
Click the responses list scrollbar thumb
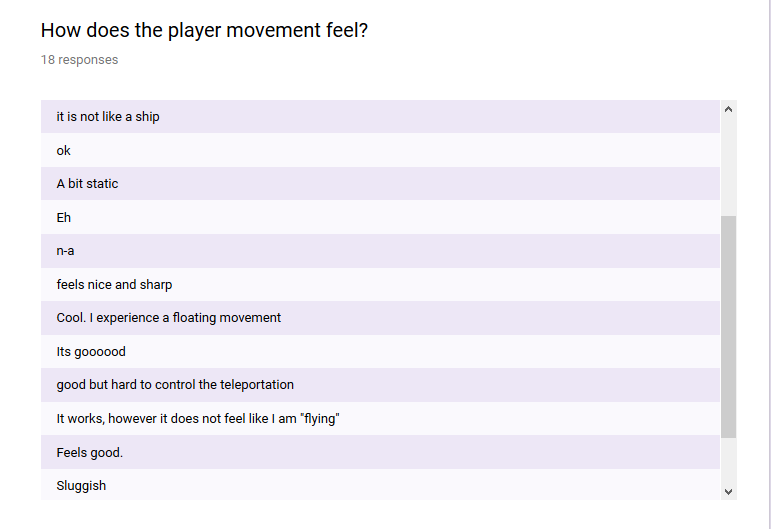(x=728, y=326)
